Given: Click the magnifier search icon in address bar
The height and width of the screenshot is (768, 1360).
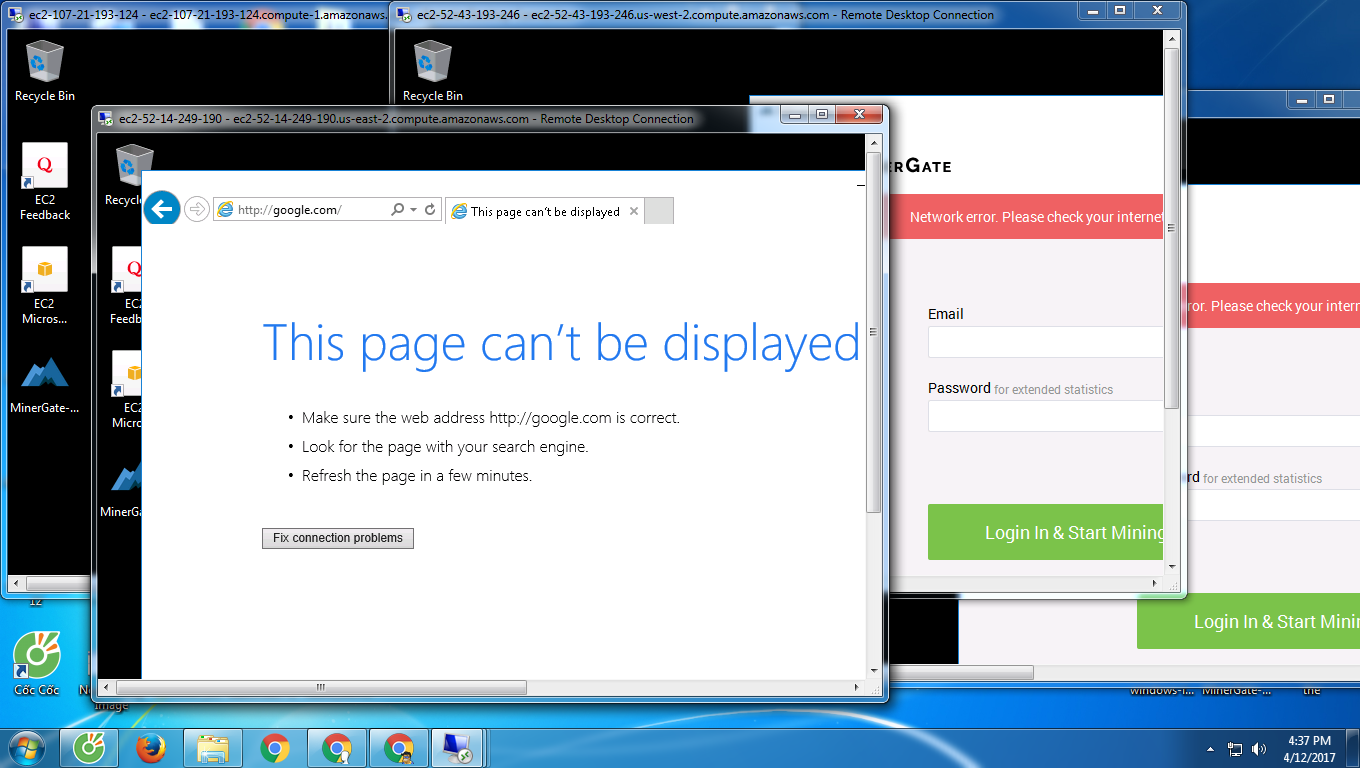Looking at the screenshot, I should pyautogui.click(x=397, y=210).
